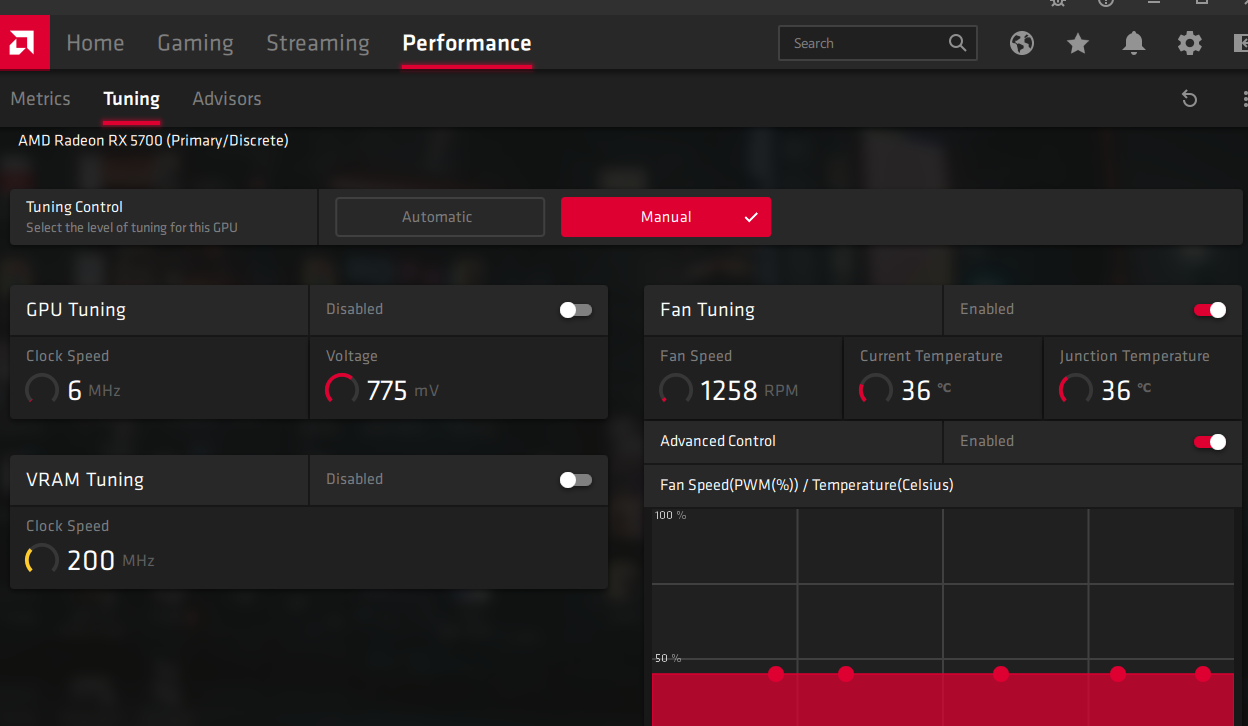Open the Home tab
Viewport: 1248px width, 726px height.
click(x=95, y=43)
